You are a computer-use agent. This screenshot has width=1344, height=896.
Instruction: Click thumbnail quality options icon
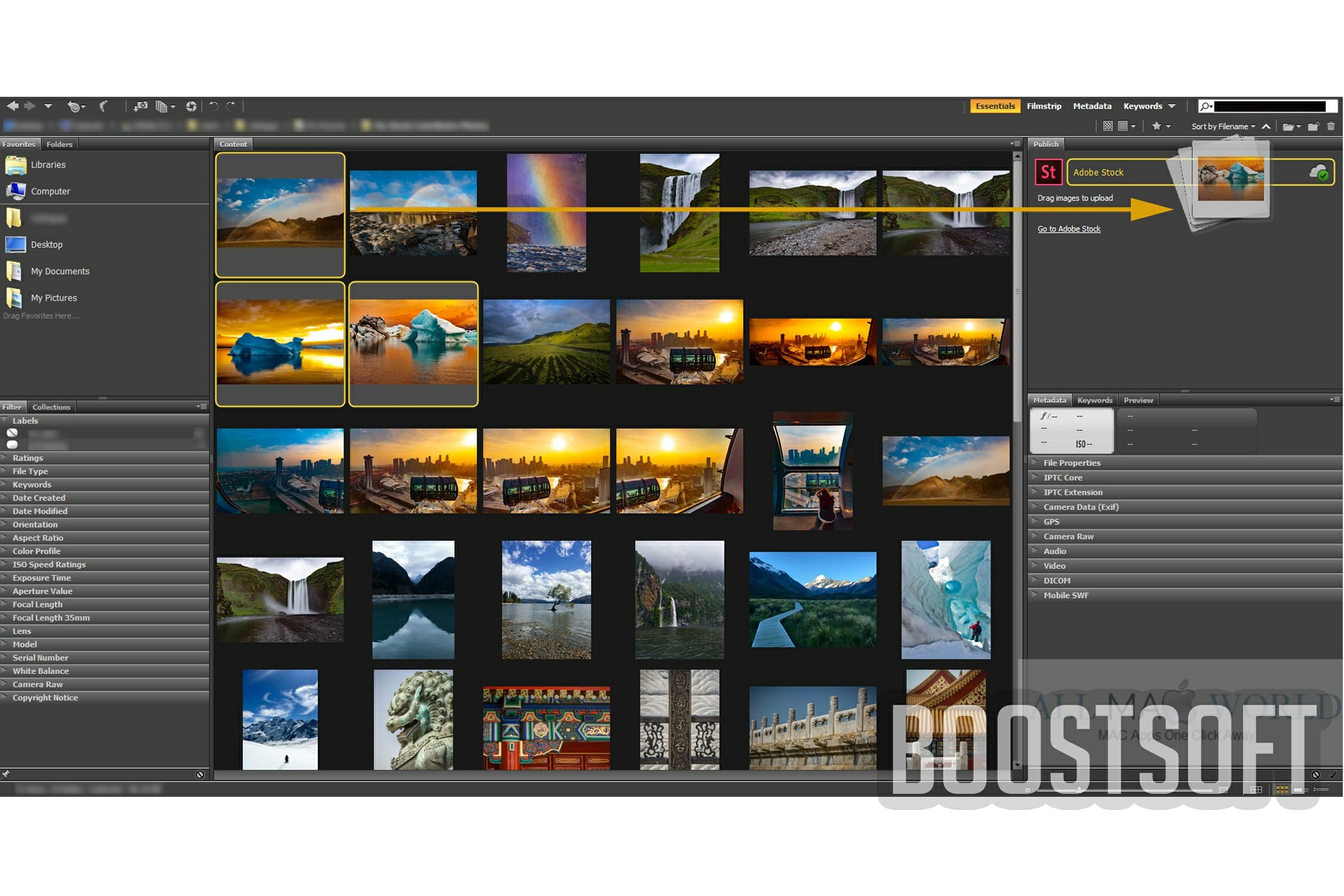click(x=1127, y=126)
